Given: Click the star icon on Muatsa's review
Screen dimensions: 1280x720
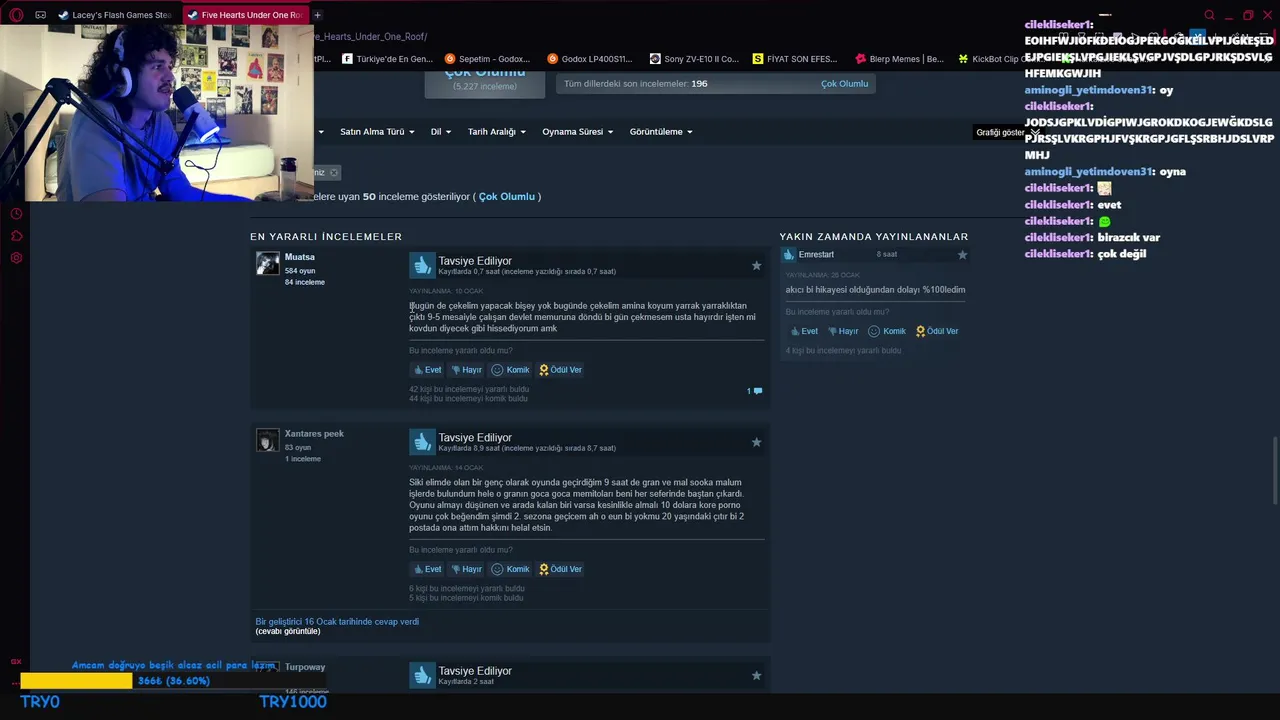Looking at the screenshot, I should pyautogui.click(x=756, y=266).
